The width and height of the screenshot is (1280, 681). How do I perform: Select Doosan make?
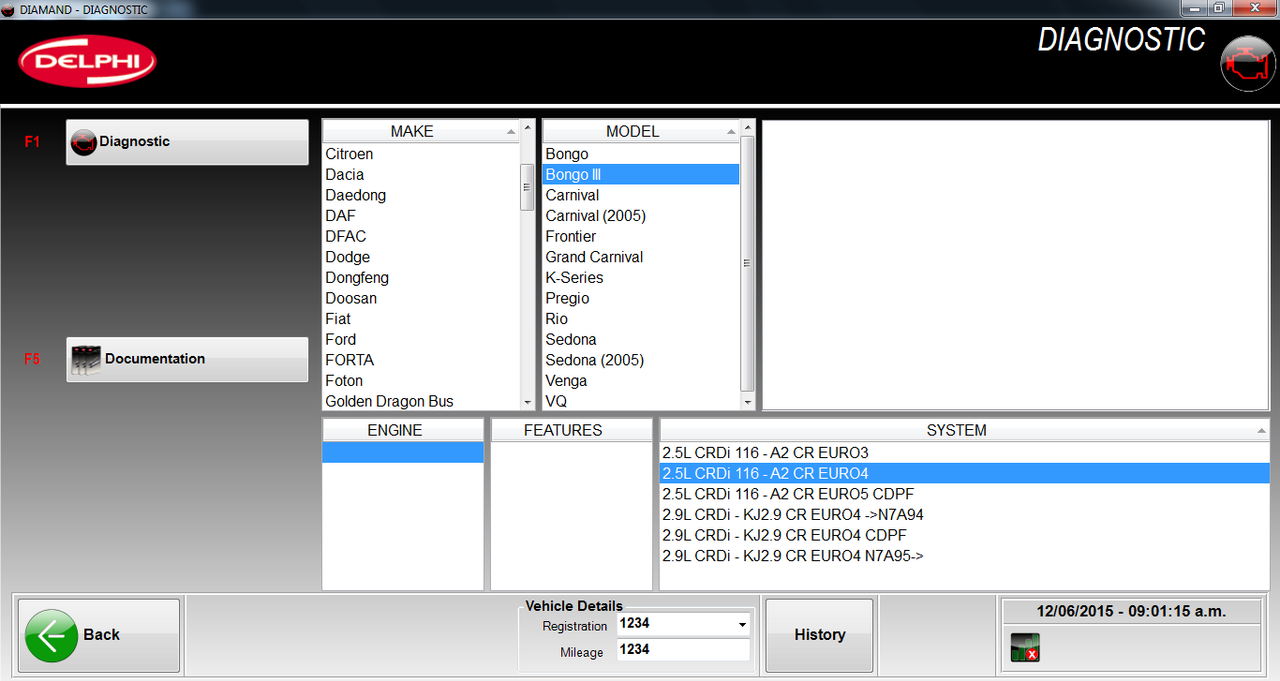click(x=421, y=298)
